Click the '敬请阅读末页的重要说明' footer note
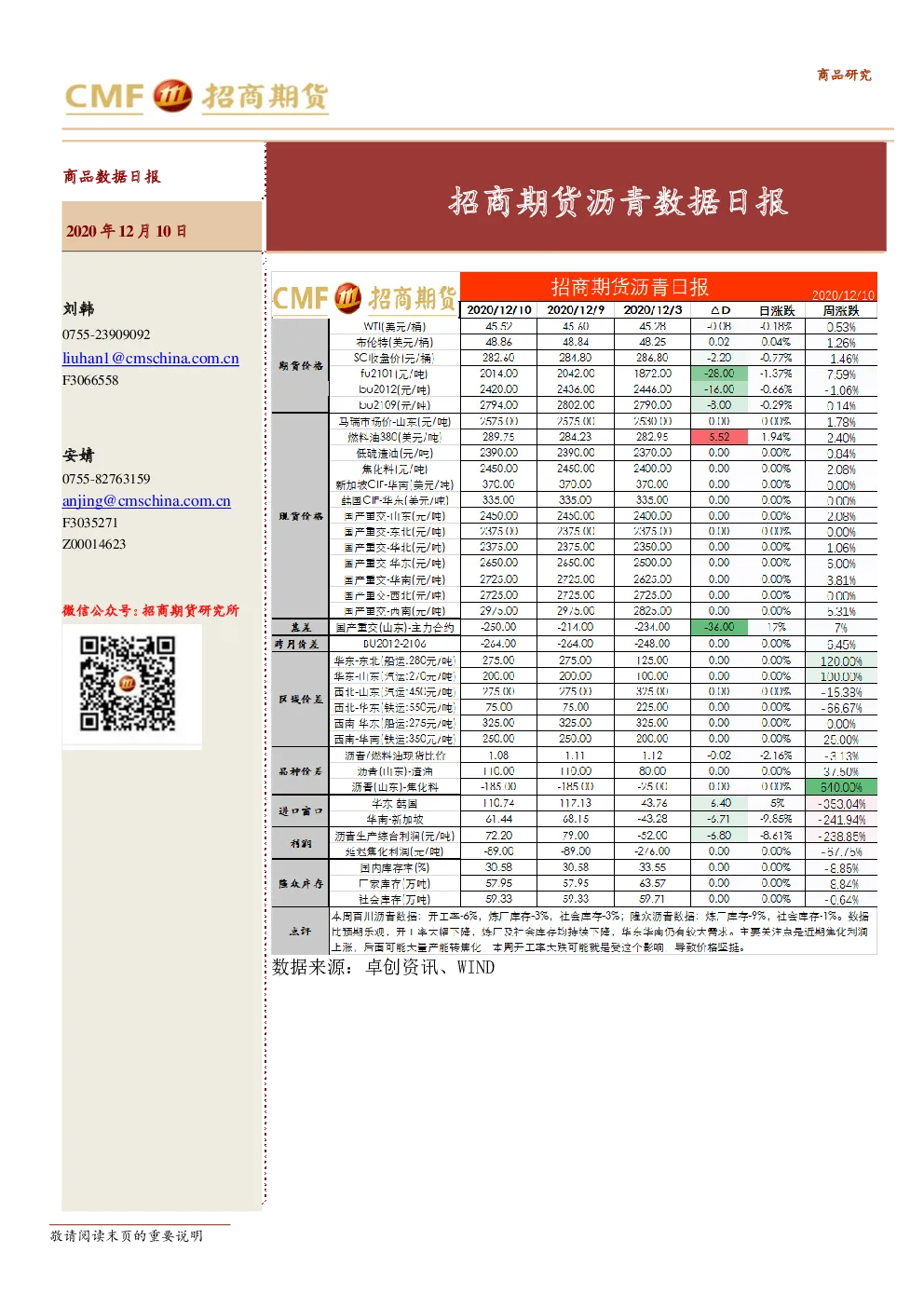The image size is (924, 1307). click(x=127, y=1236)
